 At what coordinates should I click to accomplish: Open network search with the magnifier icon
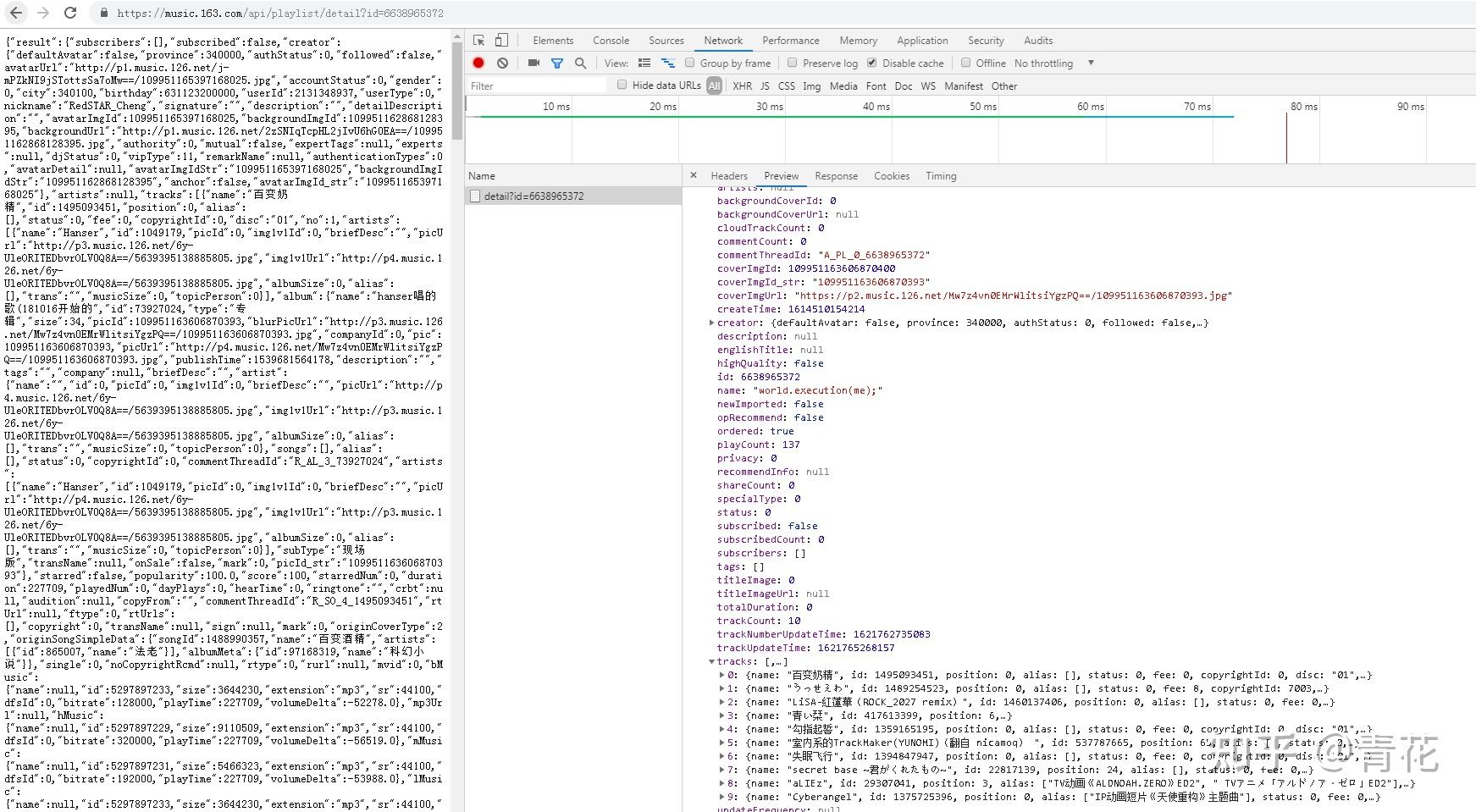coord(580,63)
